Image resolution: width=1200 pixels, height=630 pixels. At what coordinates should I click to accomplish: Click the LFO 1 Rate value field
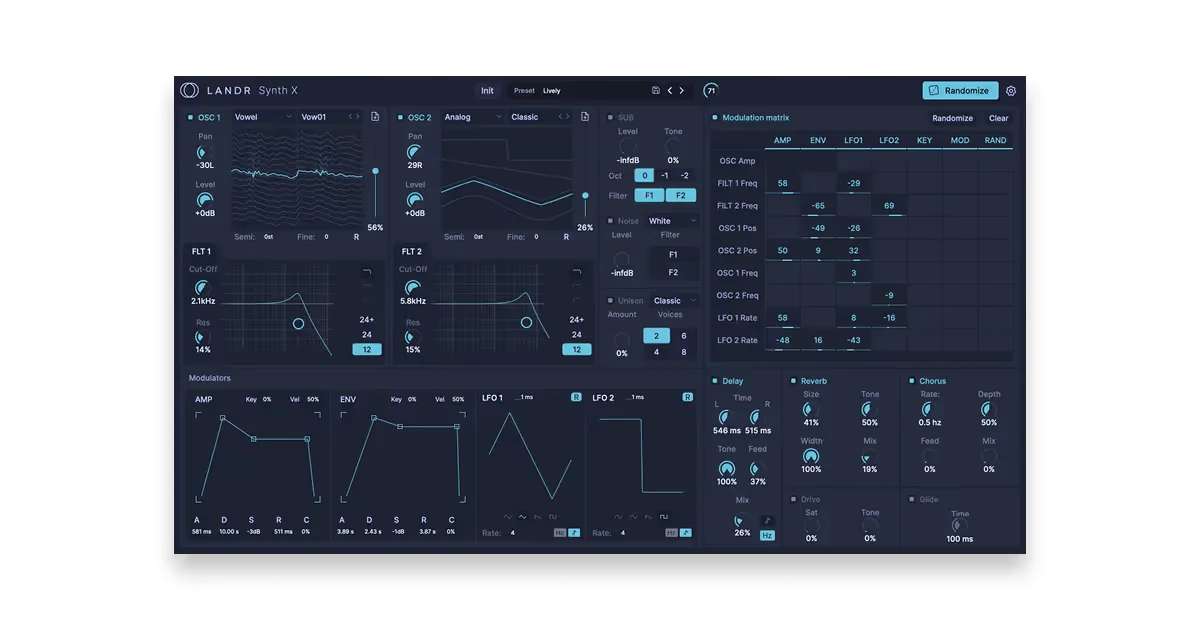(513, 533)
